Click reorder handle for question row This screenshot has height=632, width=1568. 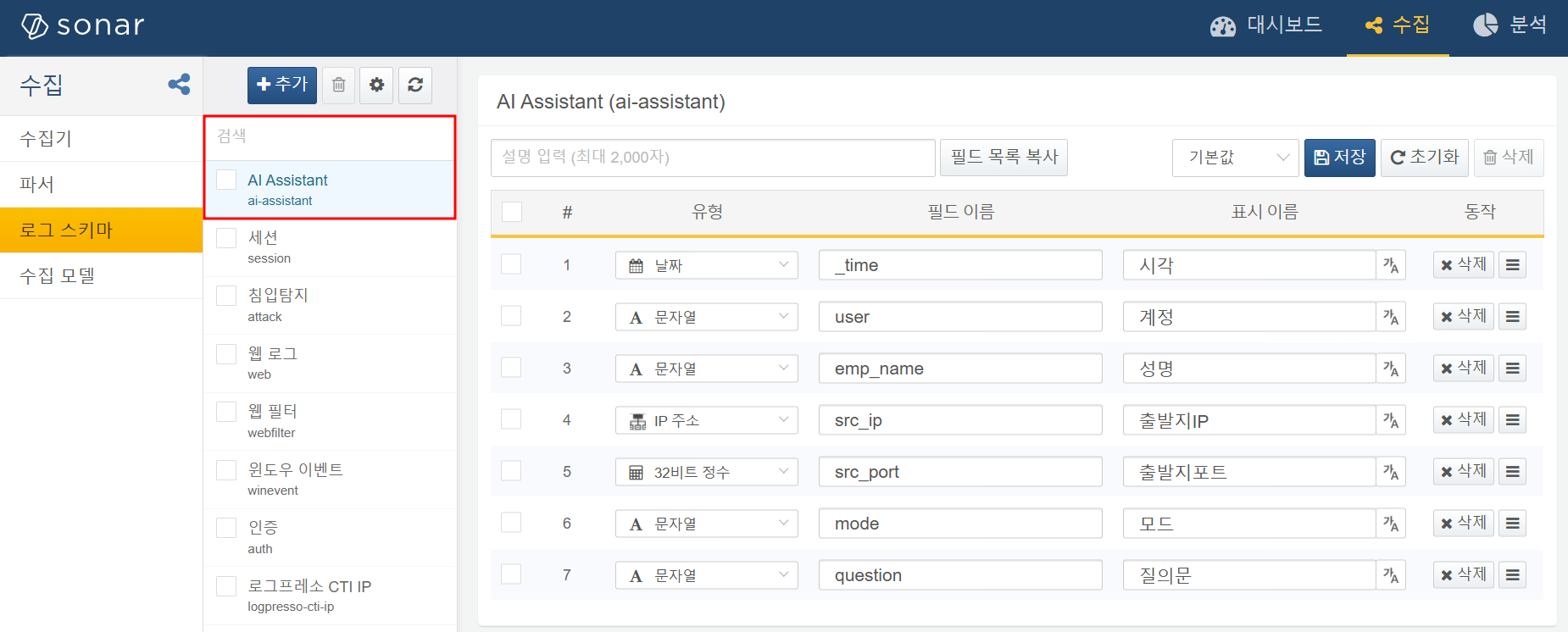[x=1513, y=575]
